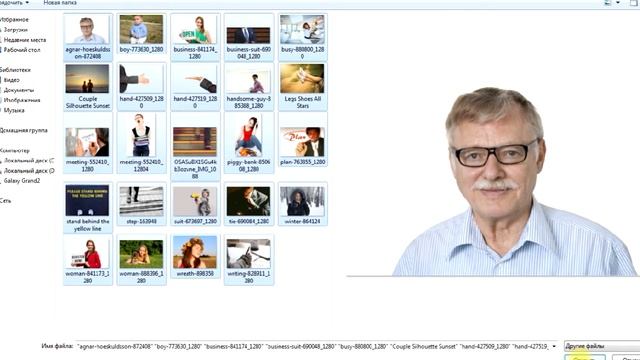Open the Документы library
The image size is (640, 360).
pos(18,90)
